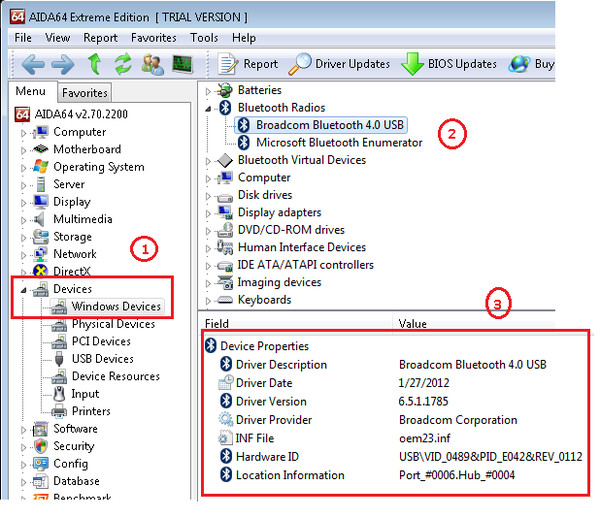
Task: Open the View menu
Action: click(x=57, y=38)
